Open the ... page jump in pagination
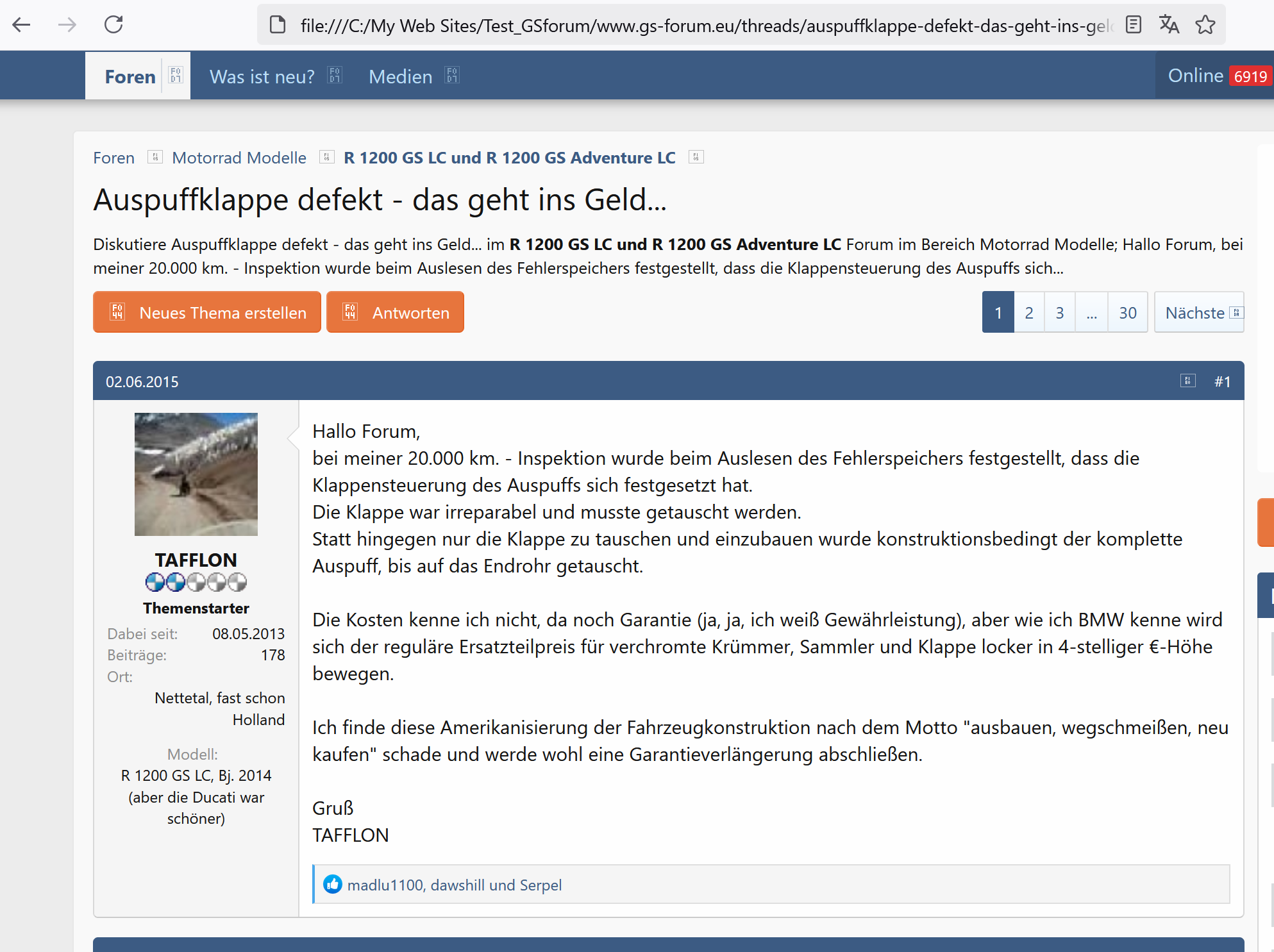 pos(1092,312)
